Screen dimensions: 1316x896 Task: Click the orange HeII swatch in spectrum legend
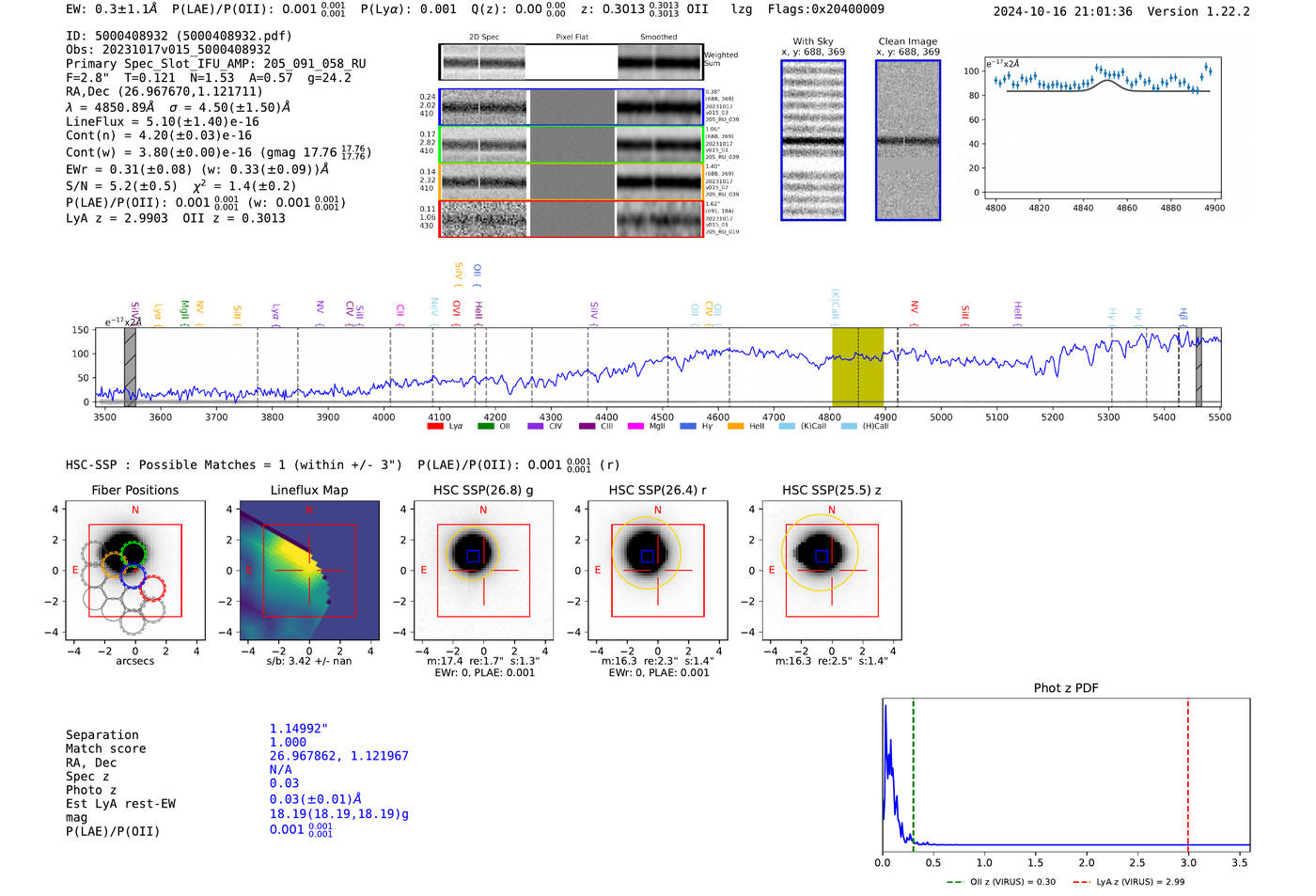(735, 426)
